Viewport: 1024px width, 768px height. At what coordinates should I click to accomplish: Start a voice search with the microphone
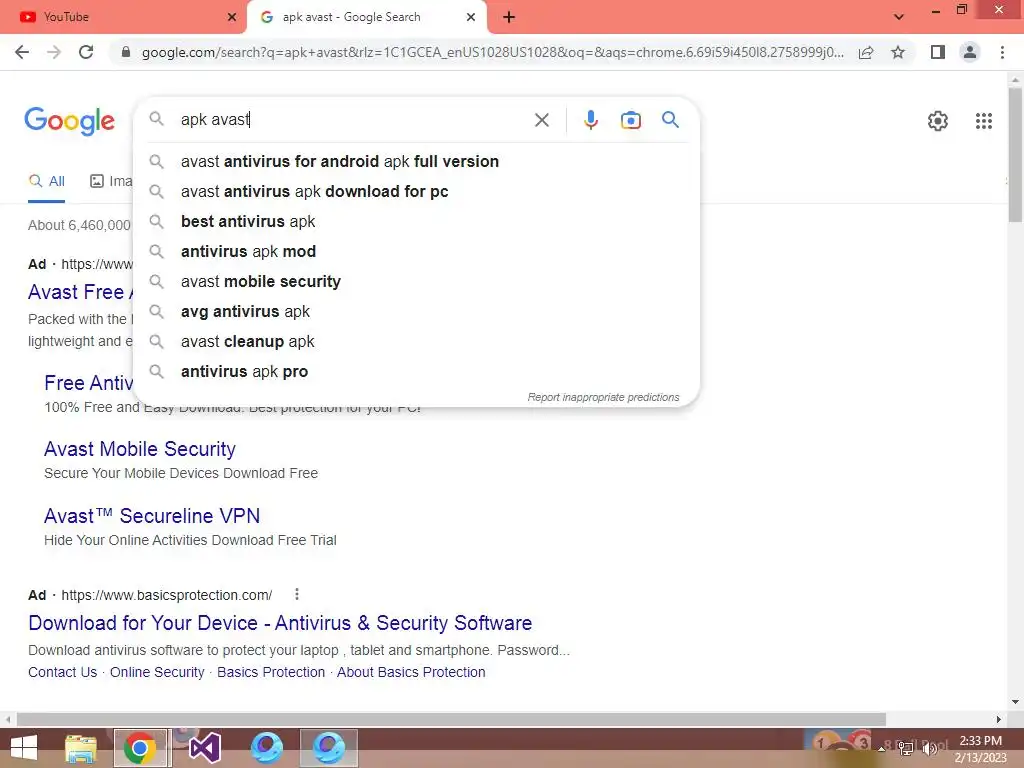[591, 120]
